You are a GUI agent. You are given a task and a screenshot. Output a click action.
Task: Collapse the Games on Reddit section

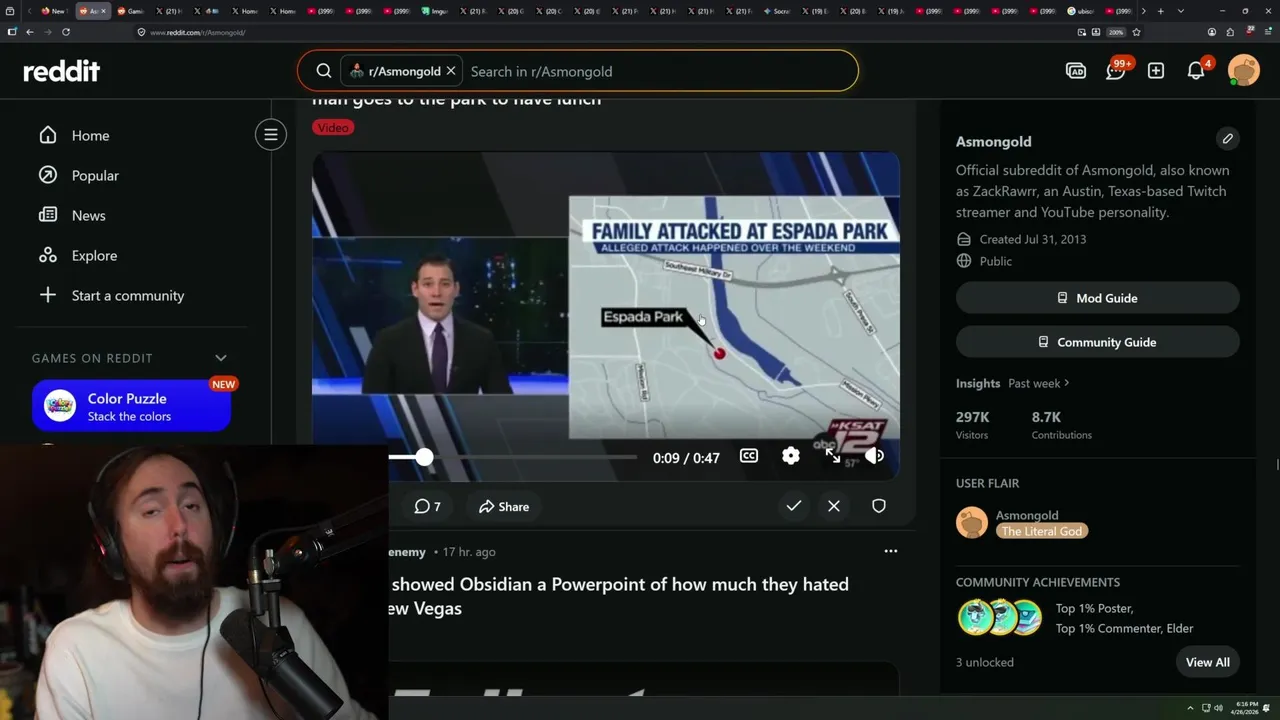click(x=221, y=358)
